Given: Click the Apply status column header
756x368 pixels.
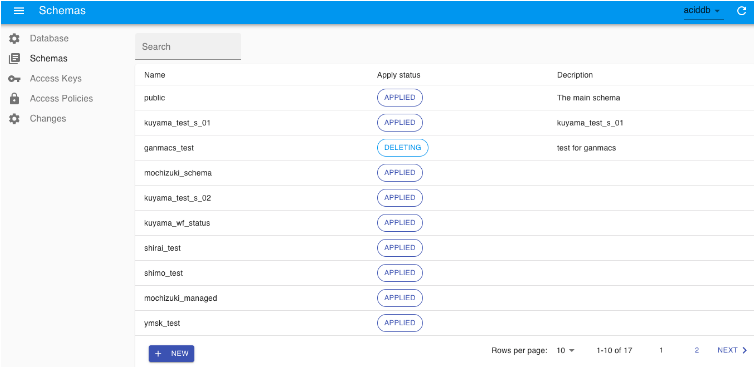Looking at the screenshot, I should pos(399,75).
